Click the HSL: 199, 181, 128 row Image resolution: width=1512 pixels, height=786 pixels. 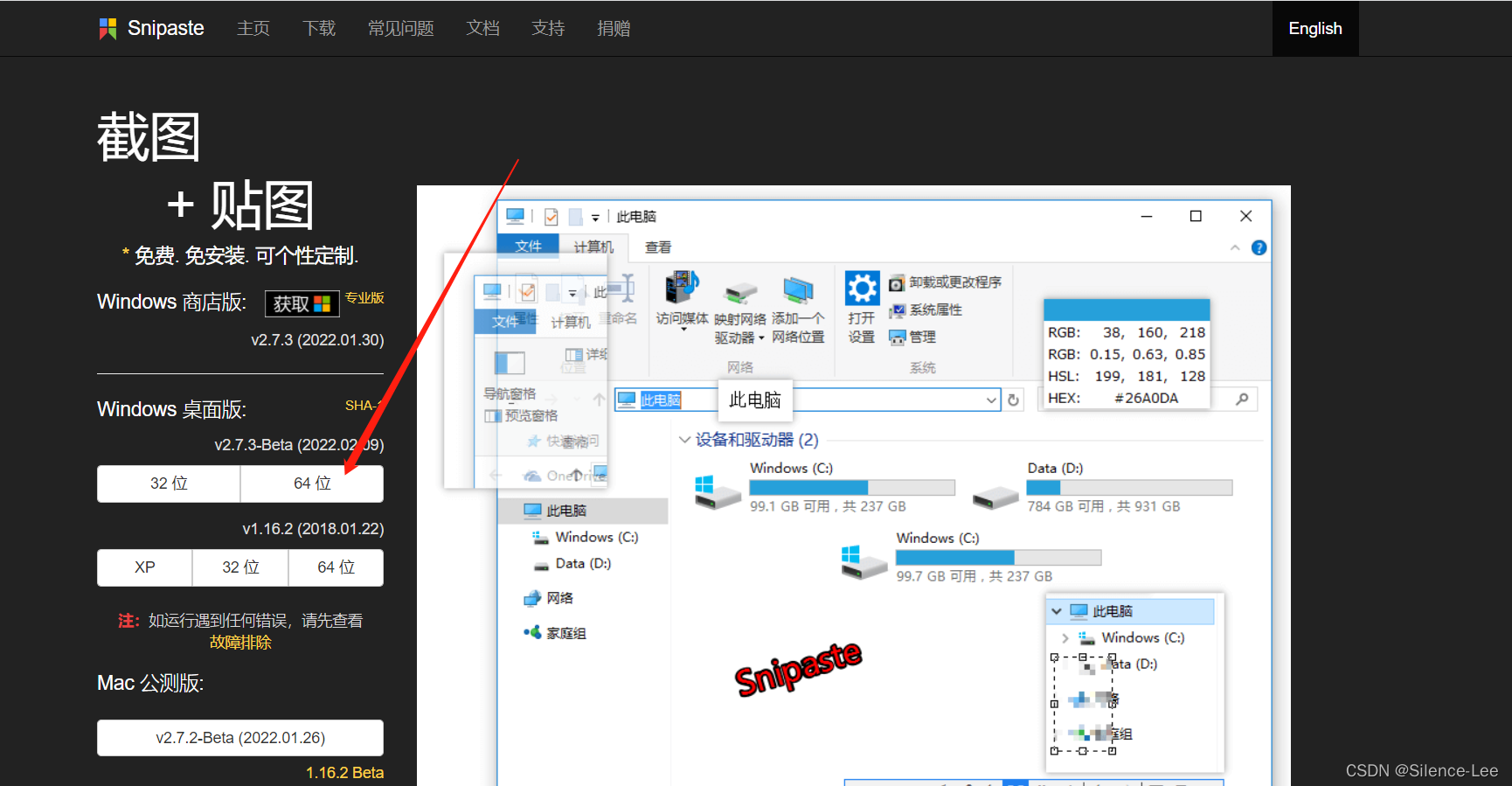1127,376
